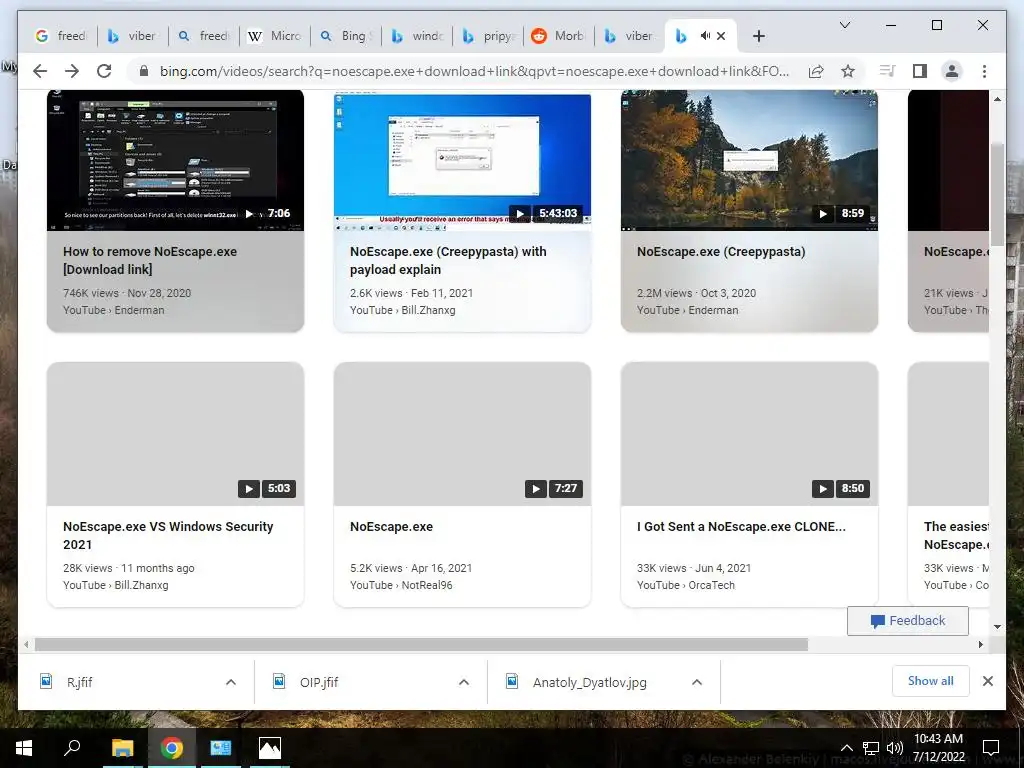Click '2.2M views · Oct 3, 2020' text

tap(696, 293)
